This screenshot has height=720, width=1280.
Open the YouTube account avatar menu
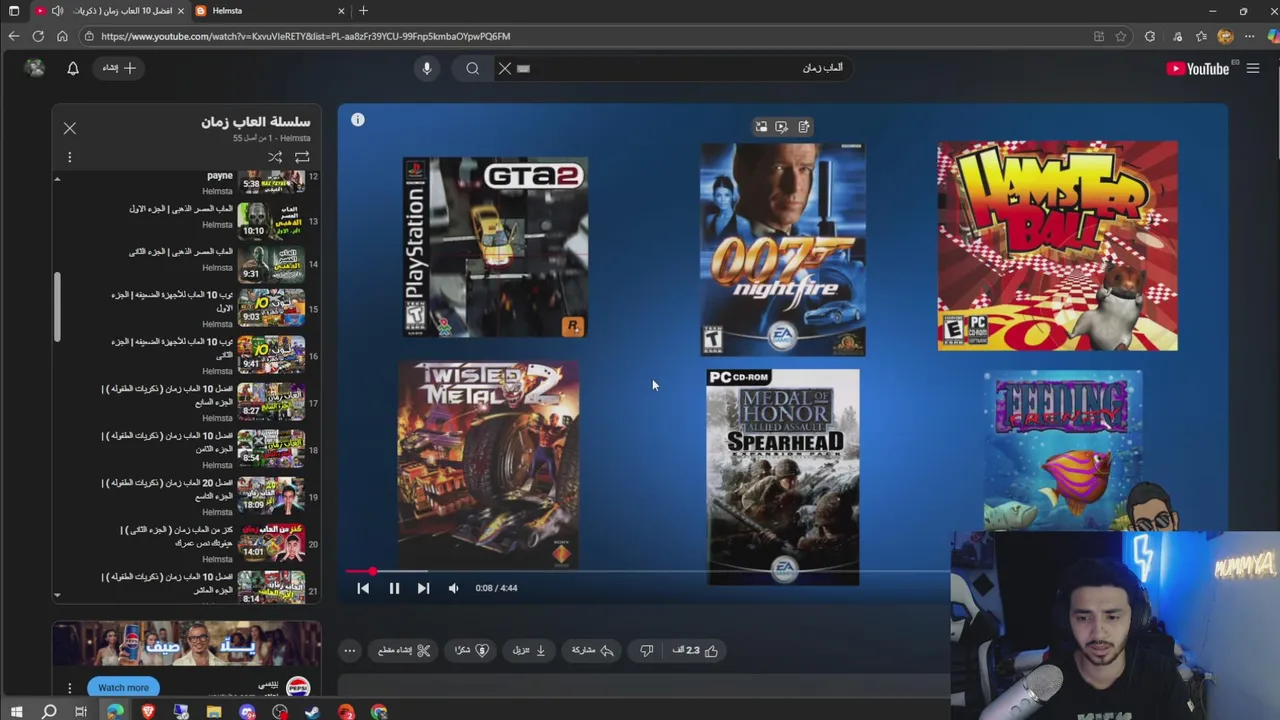pyautogui.click(x=35, y=68)
